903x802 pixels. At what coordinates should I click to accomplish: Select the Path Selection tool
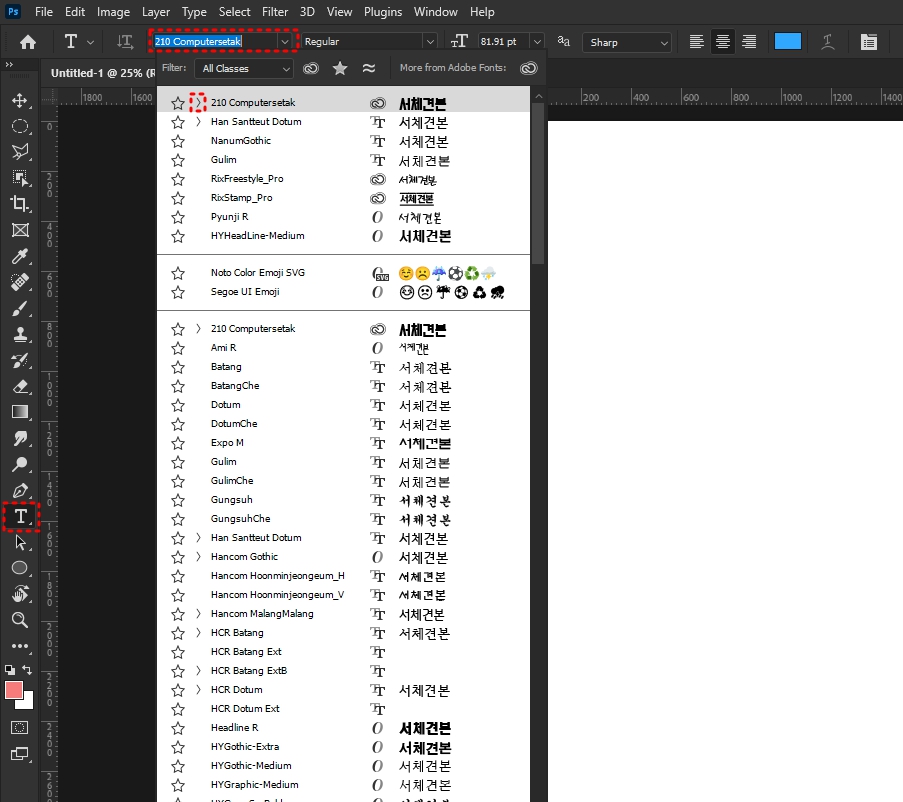pyautogui.click(x=20, y=542)
